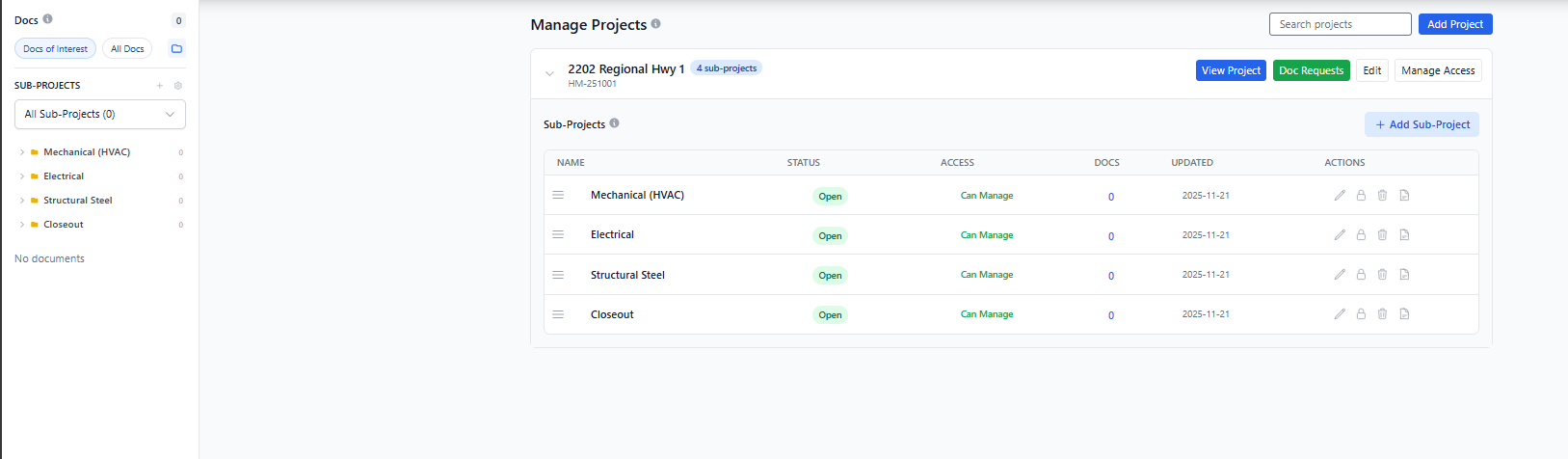Click the trash icon in Structural Steel row
The image size is (1568, 459).
pos(1382,274)
